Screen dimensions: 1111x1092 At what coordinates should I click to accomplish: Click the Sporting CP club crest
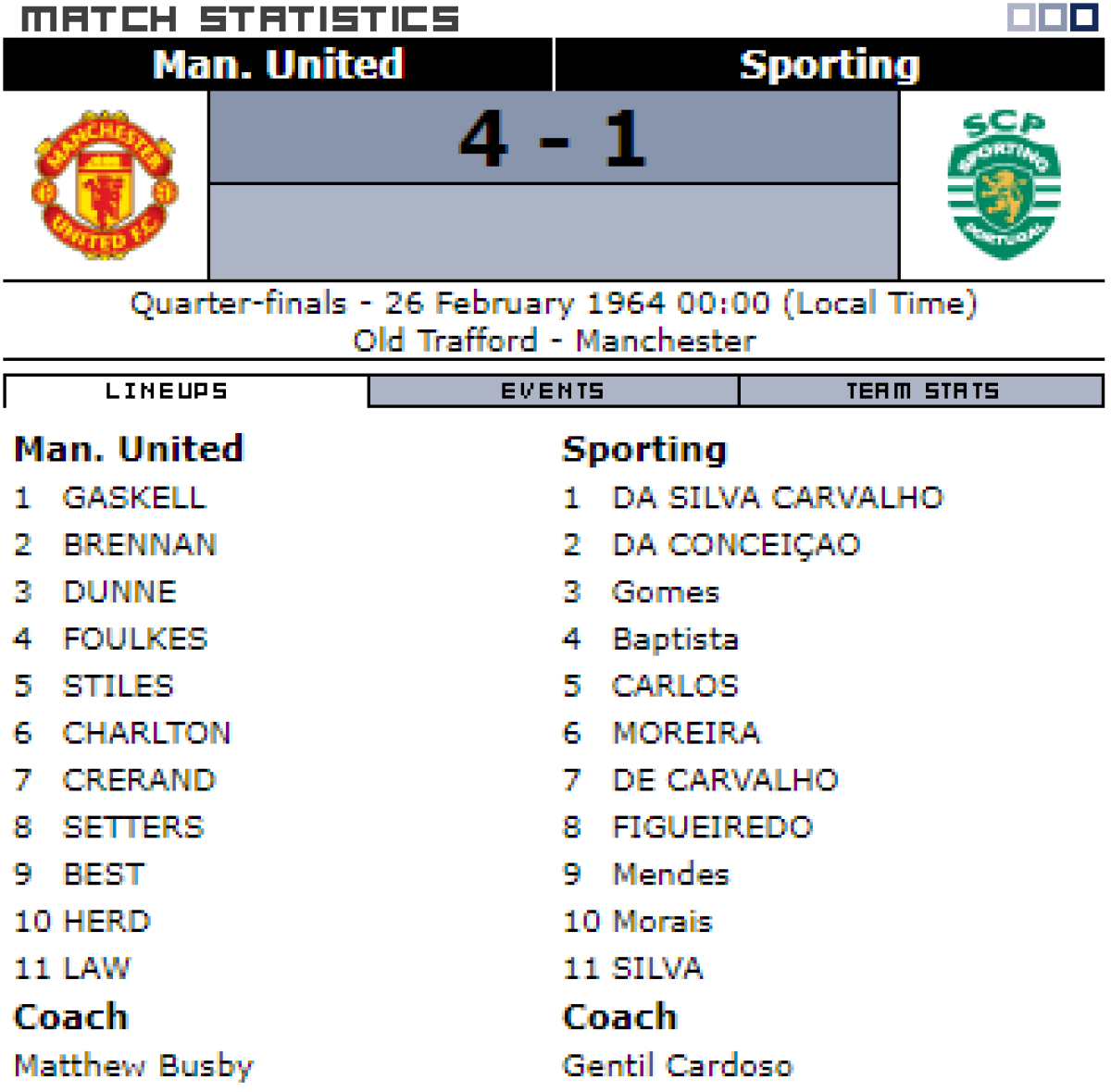click(1004, 186)
